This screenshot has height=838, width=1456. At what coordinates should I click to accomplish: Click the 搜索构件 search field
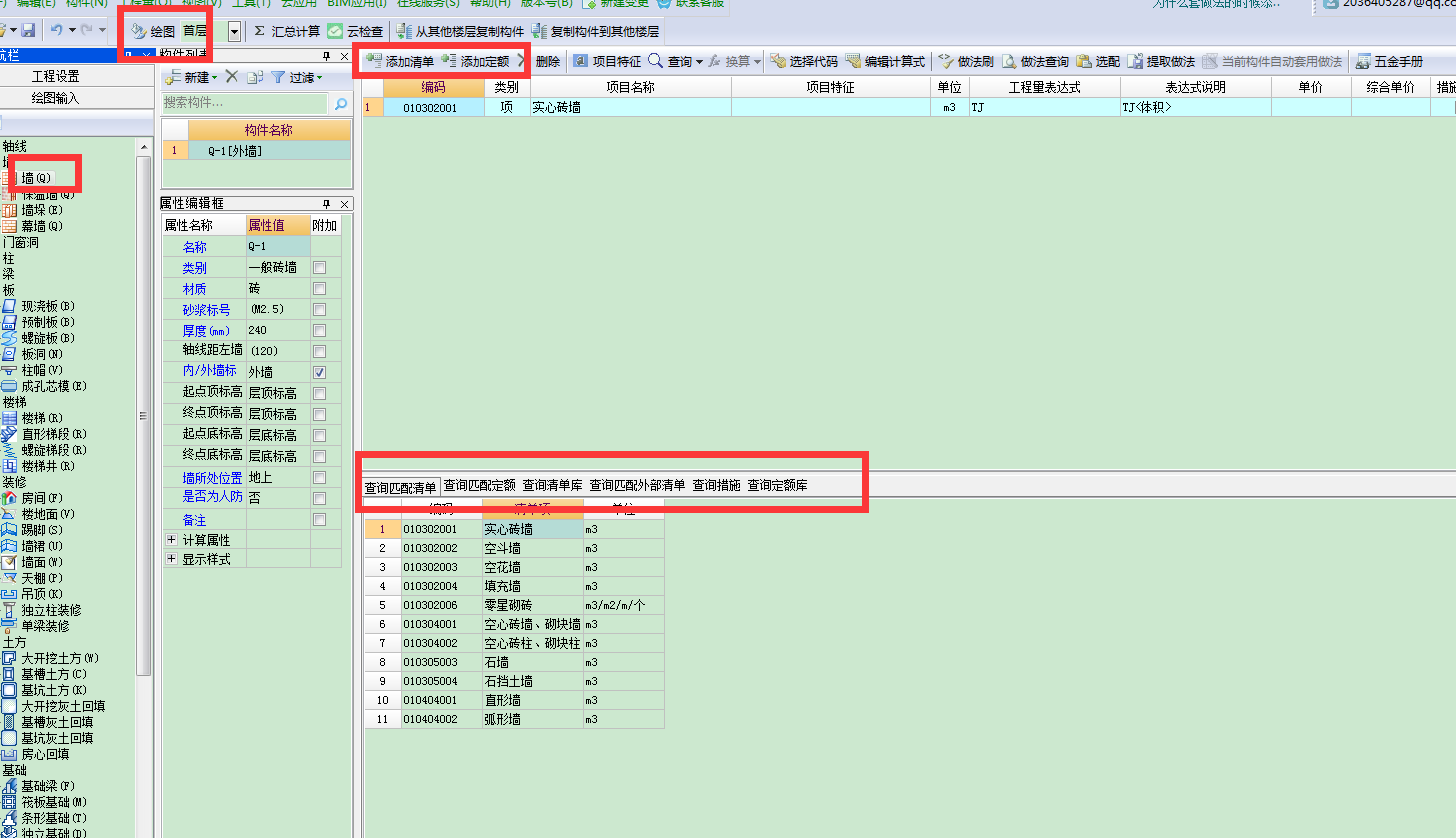coord(245,103)
